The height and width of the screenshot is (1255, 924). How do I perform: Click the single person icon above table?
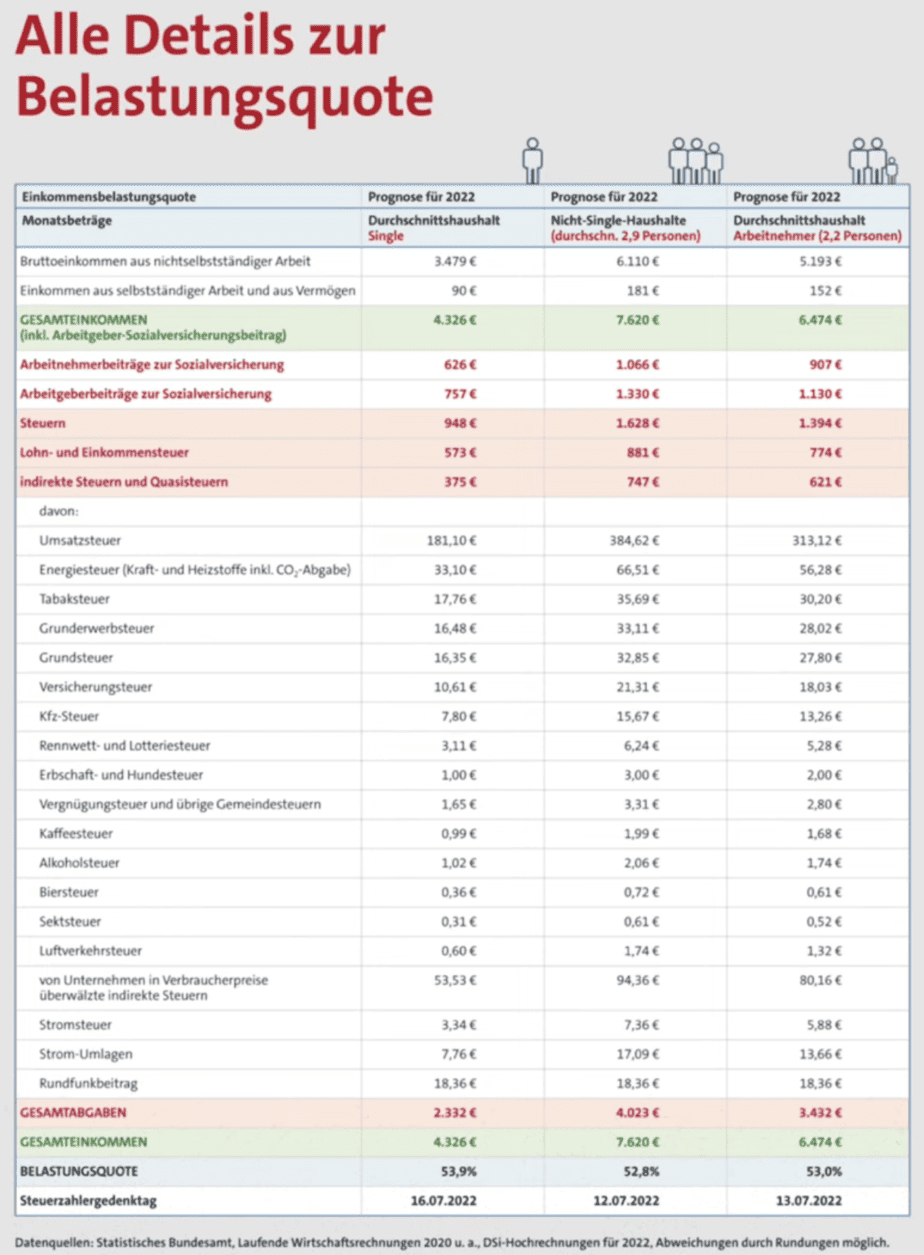(533, 160)
